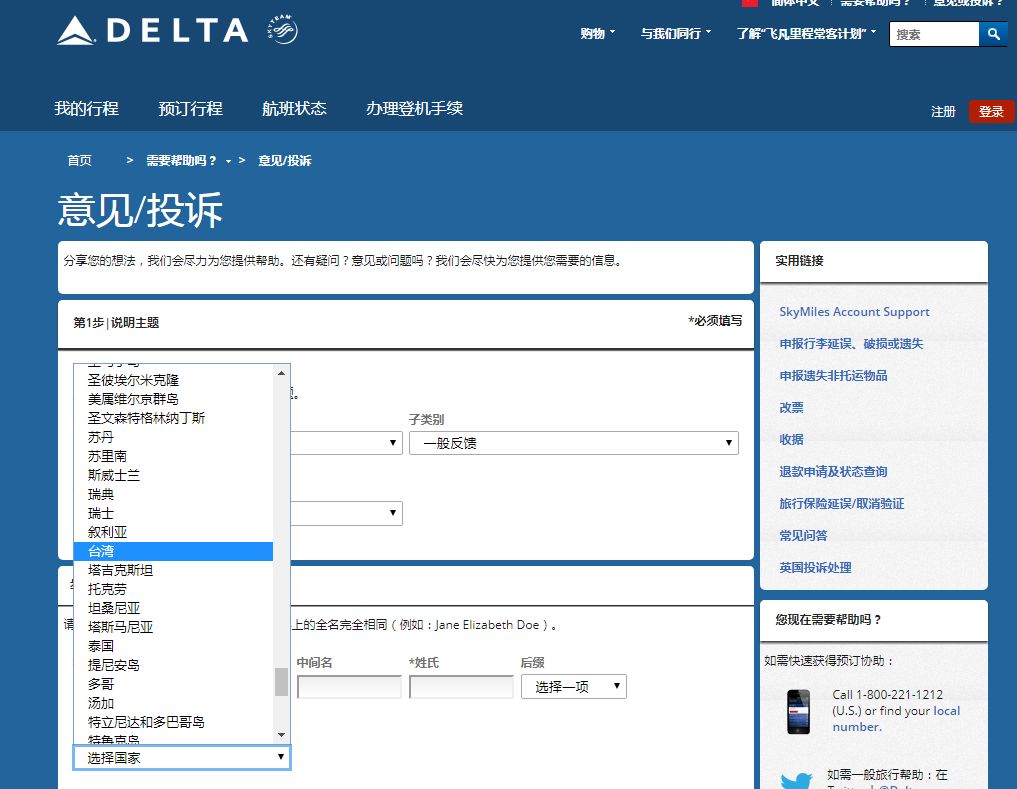Open the 购物 menu
This screenshot has height=789, width=1017.
597,33
